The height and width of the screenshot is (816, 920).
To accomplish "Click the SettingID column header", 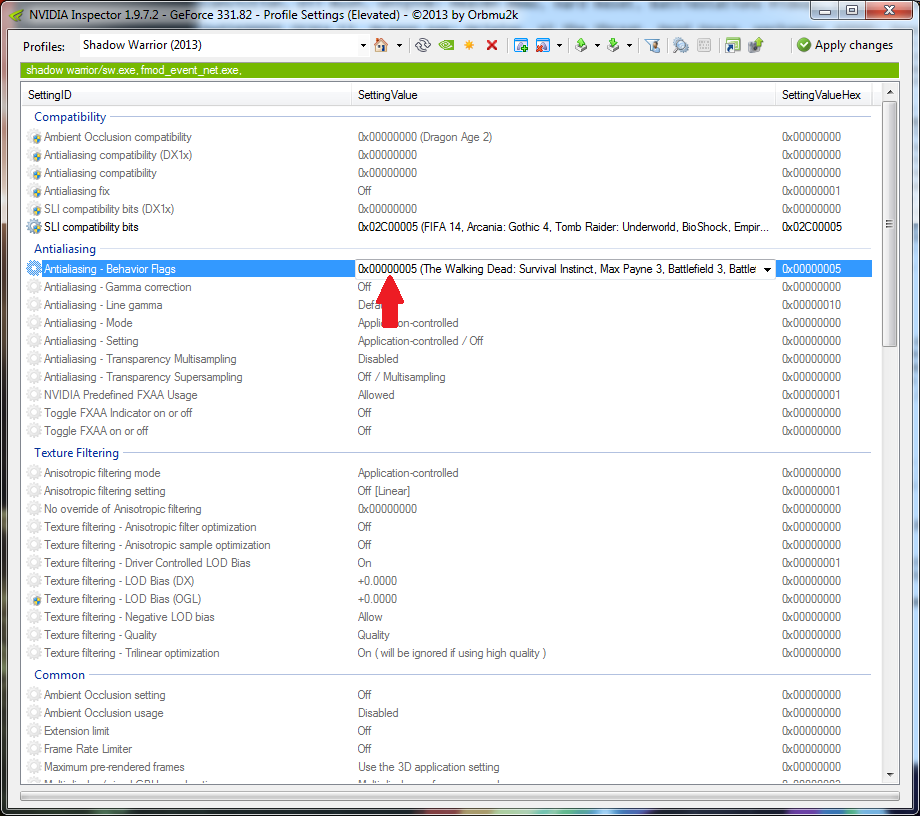I will coord(188,95).
